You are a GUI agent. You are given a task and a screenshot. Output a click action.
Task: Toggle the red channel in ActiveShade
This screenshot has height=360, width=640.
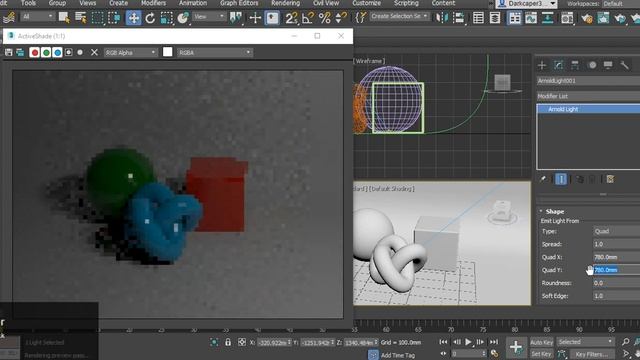[35, 52]
